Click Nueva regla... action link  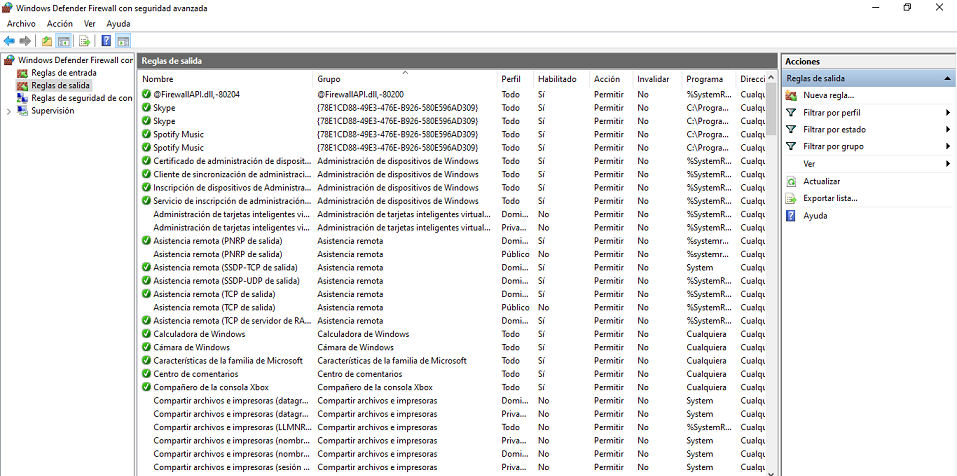click(828, 96)
